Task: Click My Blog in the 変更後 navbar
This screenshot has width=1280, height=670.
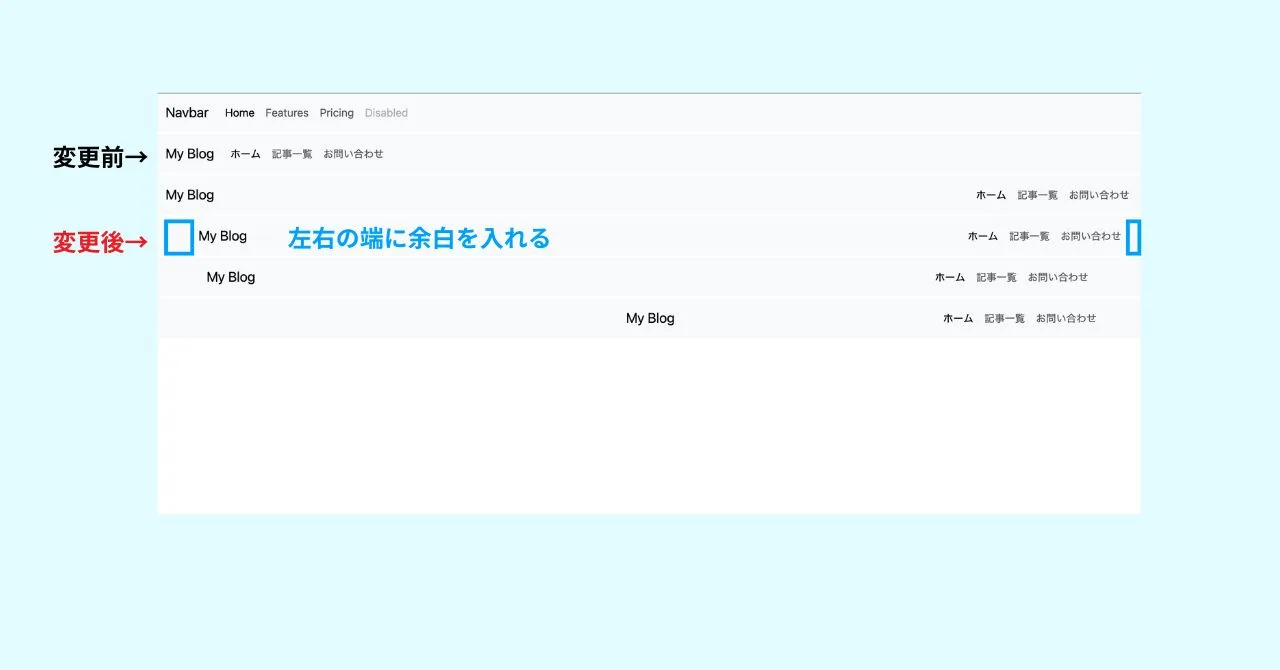Action: coord(222,236)
